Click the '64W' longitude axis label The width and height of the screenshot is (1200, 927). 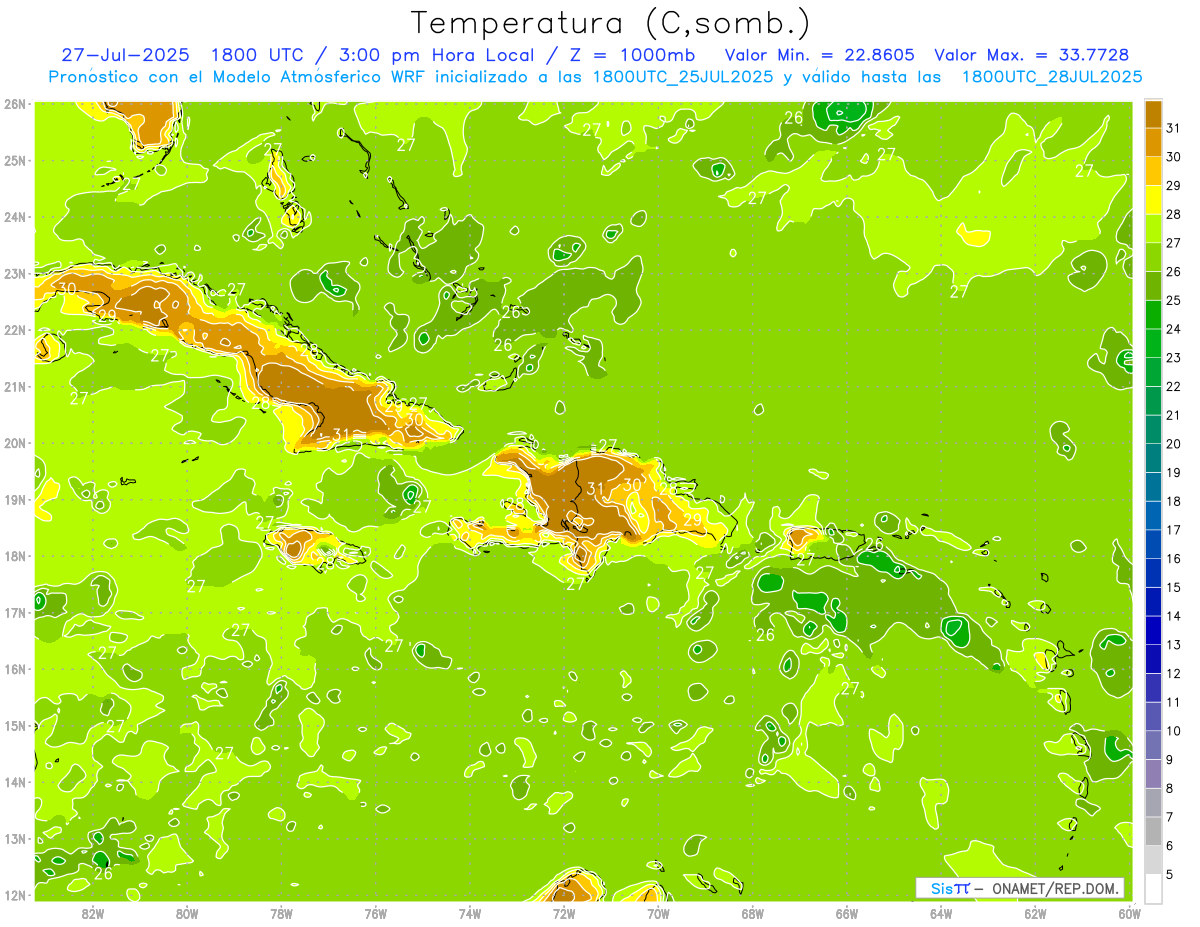(x=941, y=913)
